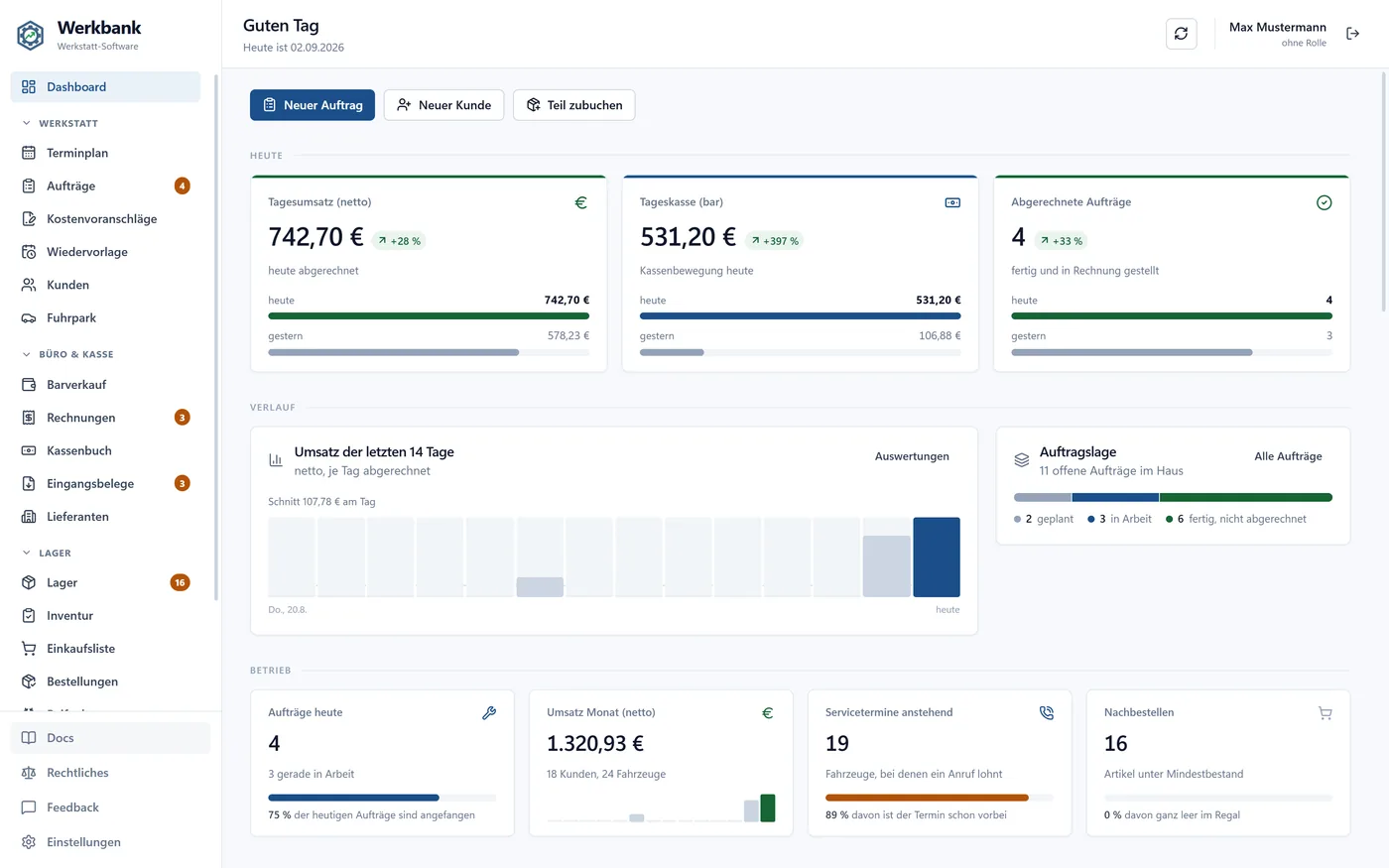Open Rechnungen from the sidebar
This screenshot has width=1389, height=868.
pyautogui.click(x=105, y=418)
